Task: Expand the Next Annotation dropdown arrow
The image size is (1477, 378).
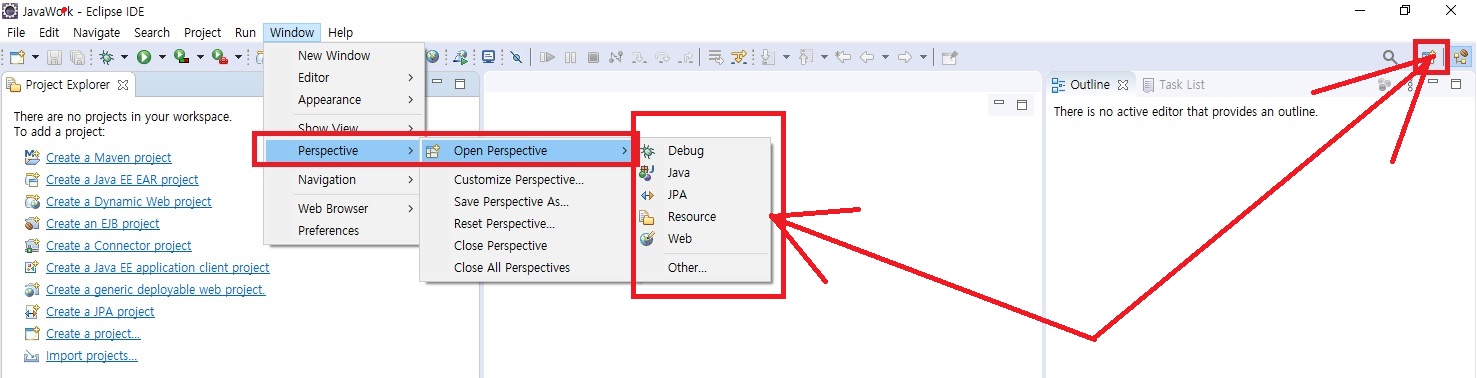Action: coord(786,57)
